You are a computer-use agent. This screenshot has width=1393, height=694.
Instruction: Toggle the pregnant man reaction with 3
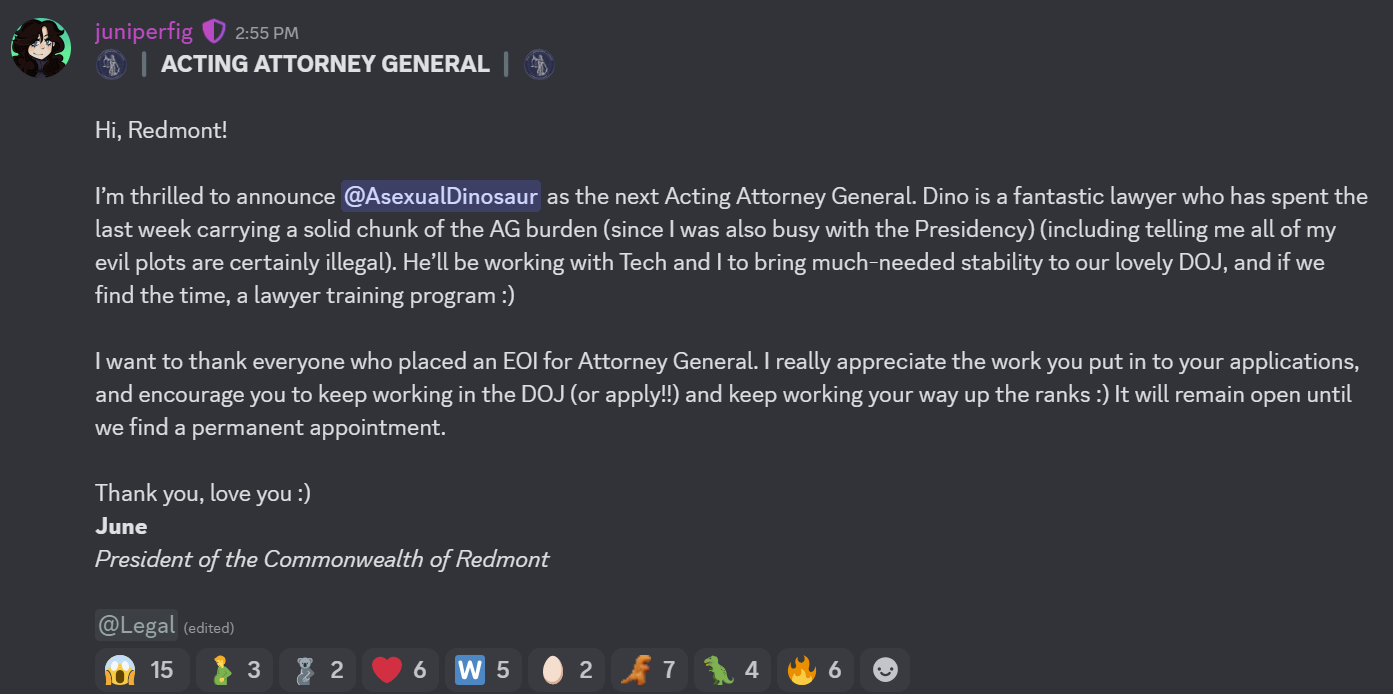coord(233,670)
